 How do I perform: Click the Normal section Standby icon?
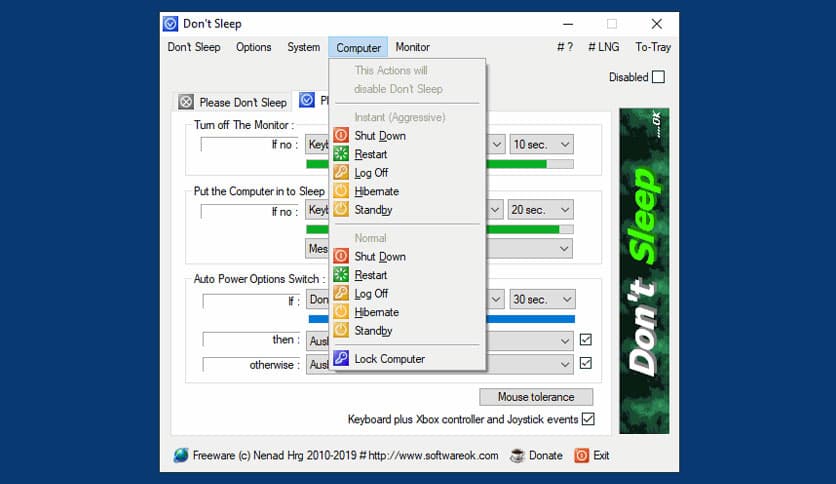(x=341, y=330)
